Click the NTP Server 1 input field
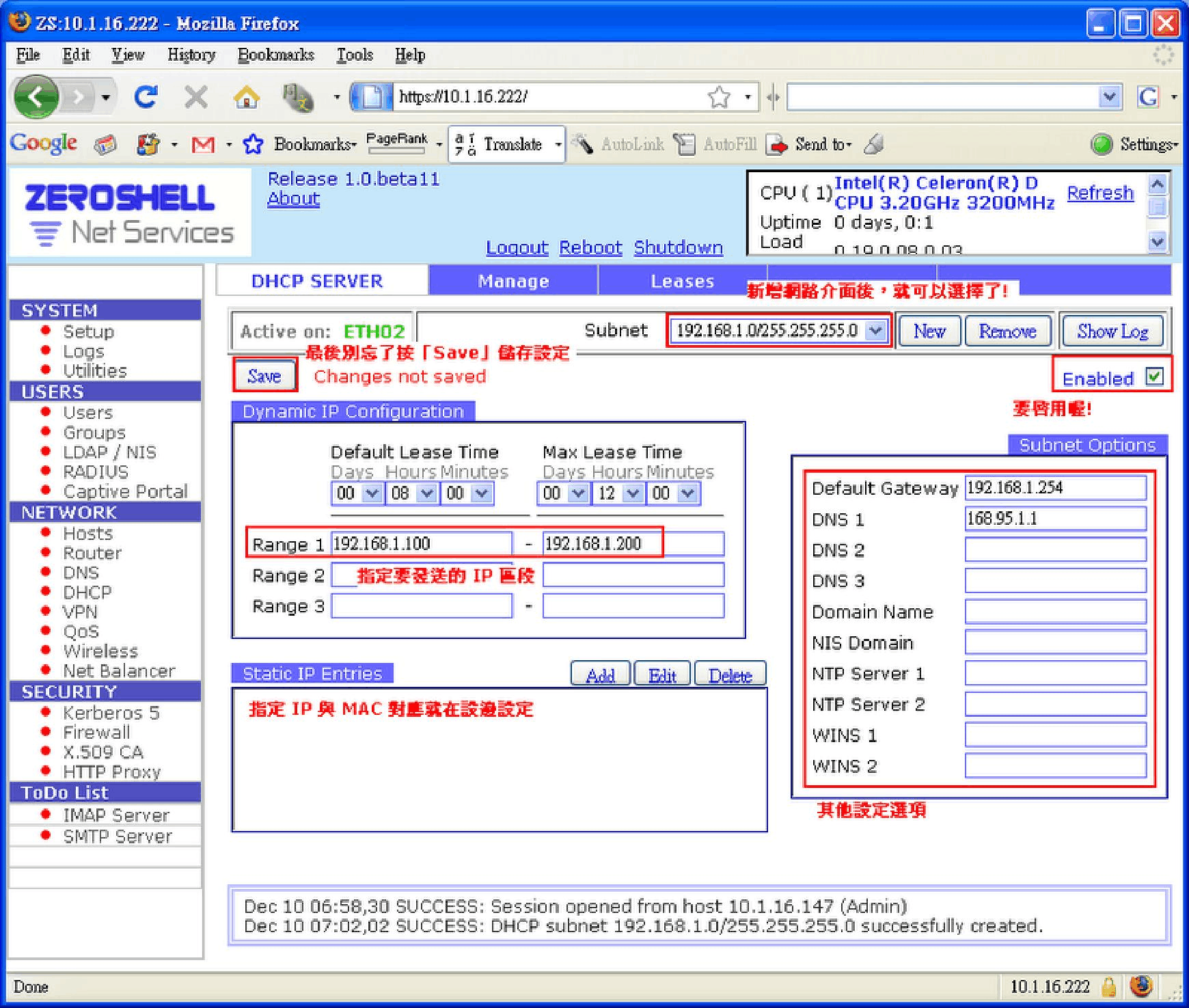Viewport: 1189px width, 1008px height. (1056, 673)
